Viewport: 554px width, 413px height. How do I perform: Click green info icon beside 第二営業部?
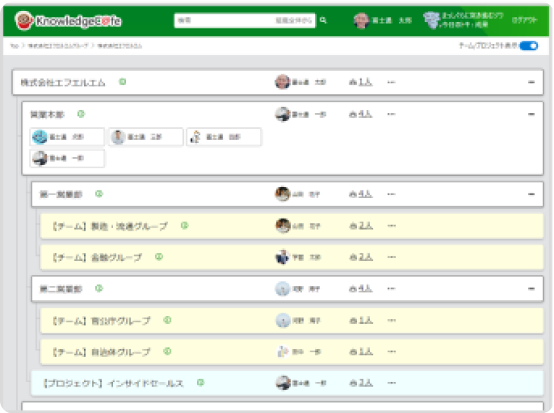[99, 289]
